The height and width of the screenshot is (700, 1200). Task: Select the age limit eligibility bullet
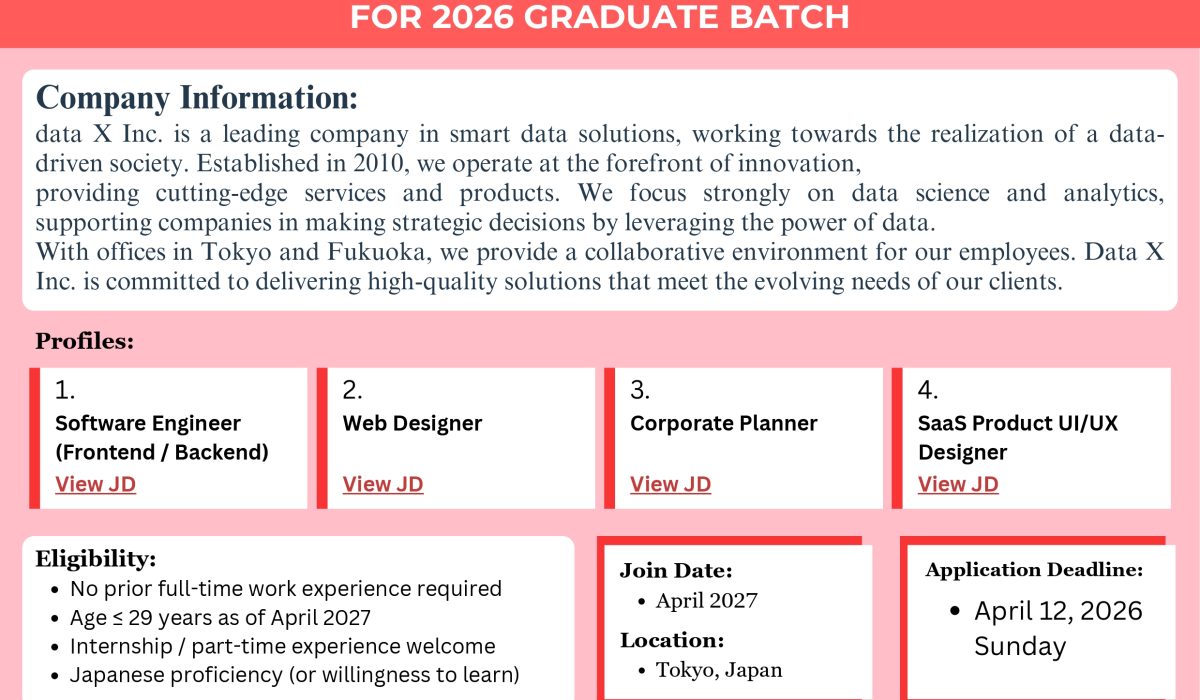(220, 618)
